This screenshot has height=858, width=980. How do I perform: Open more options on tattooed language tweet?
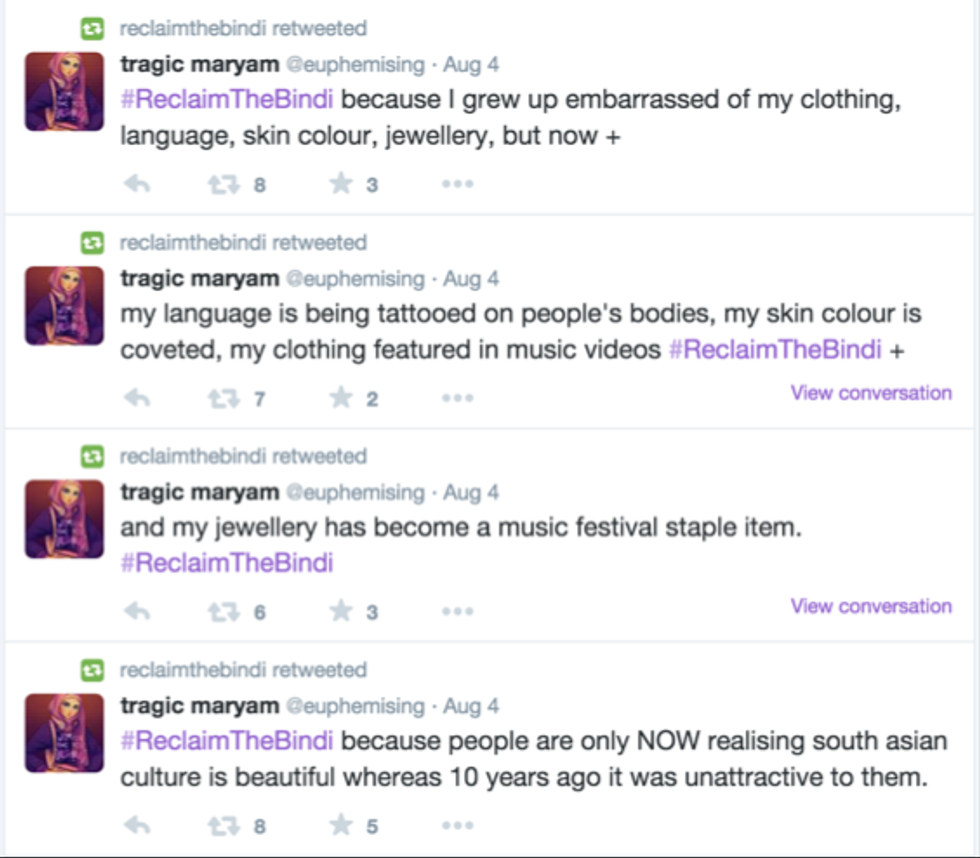coord(457,398)
